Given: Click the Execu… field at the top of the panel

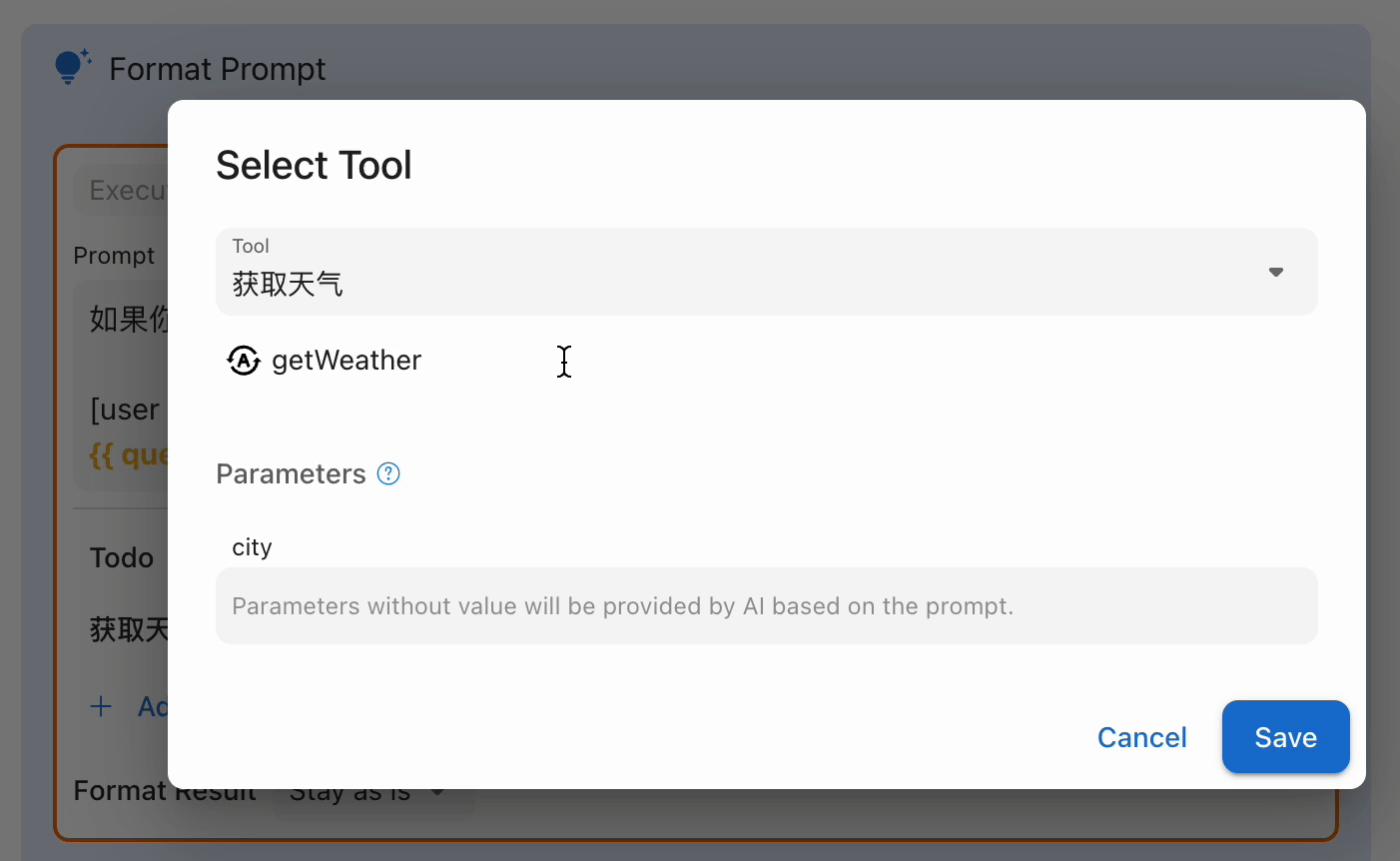Looking at the screenshot, I should tap(125, 190).
